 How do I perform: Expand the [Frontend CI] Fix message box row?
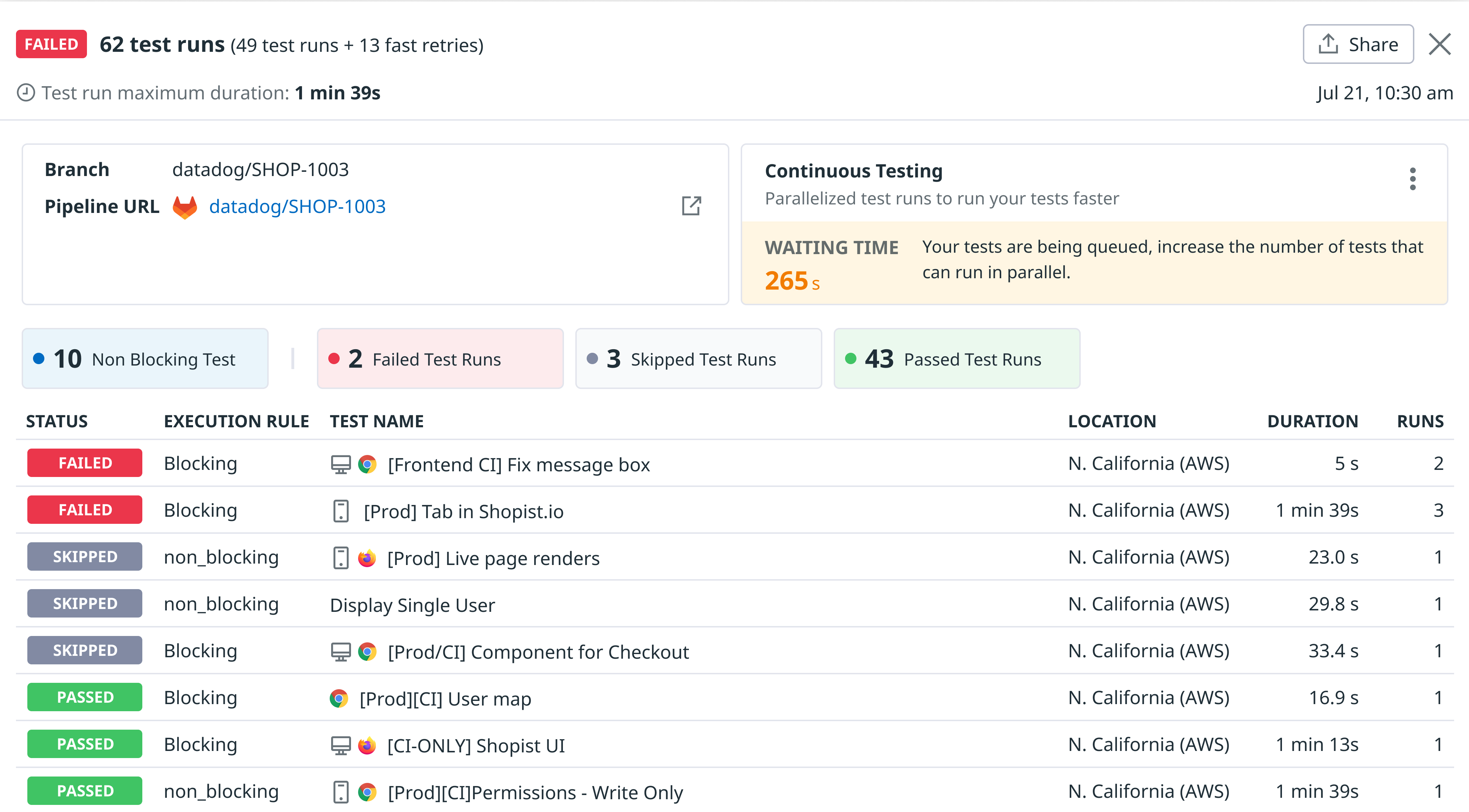click(x=518, y=463)
